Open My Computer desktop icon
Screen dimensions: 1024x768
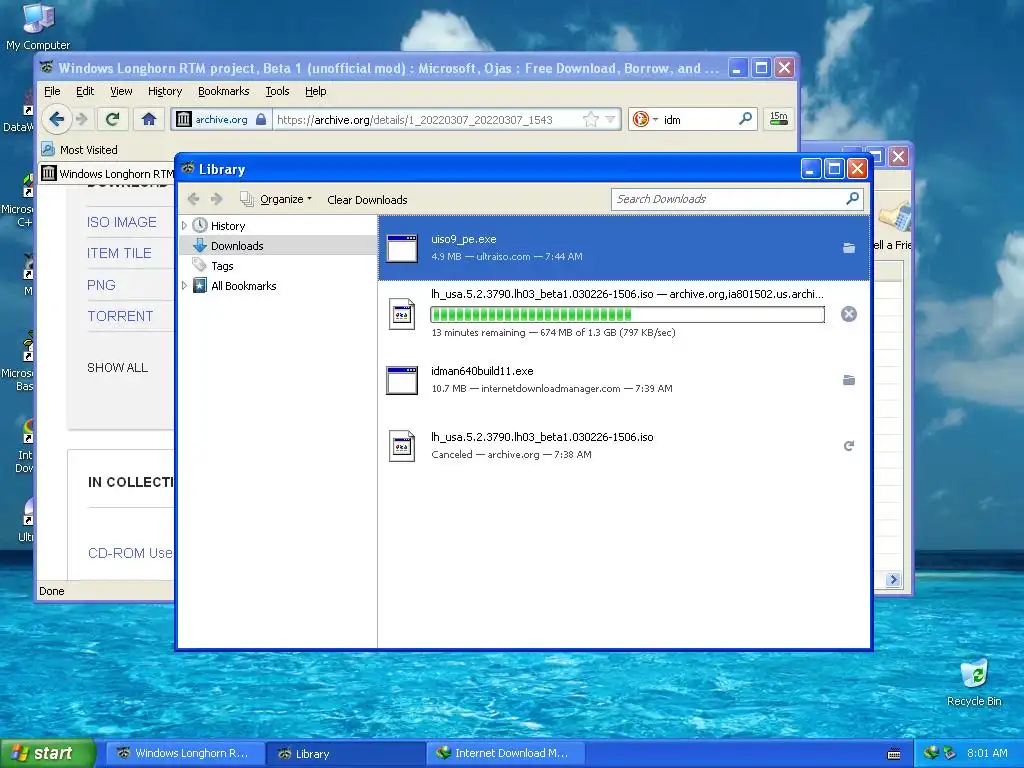click(38, 26)
